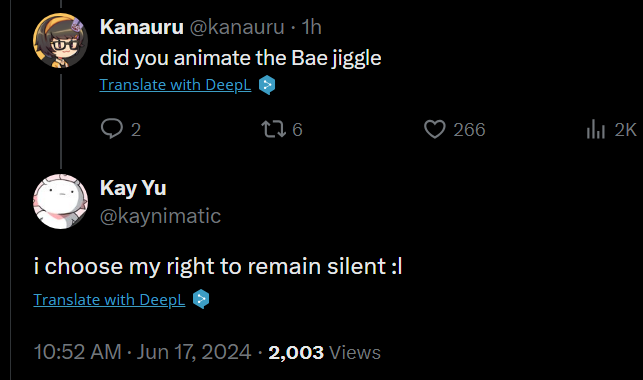
Task: Translate Kanauru's tweet with DeepL link
Action: [175, 85]
